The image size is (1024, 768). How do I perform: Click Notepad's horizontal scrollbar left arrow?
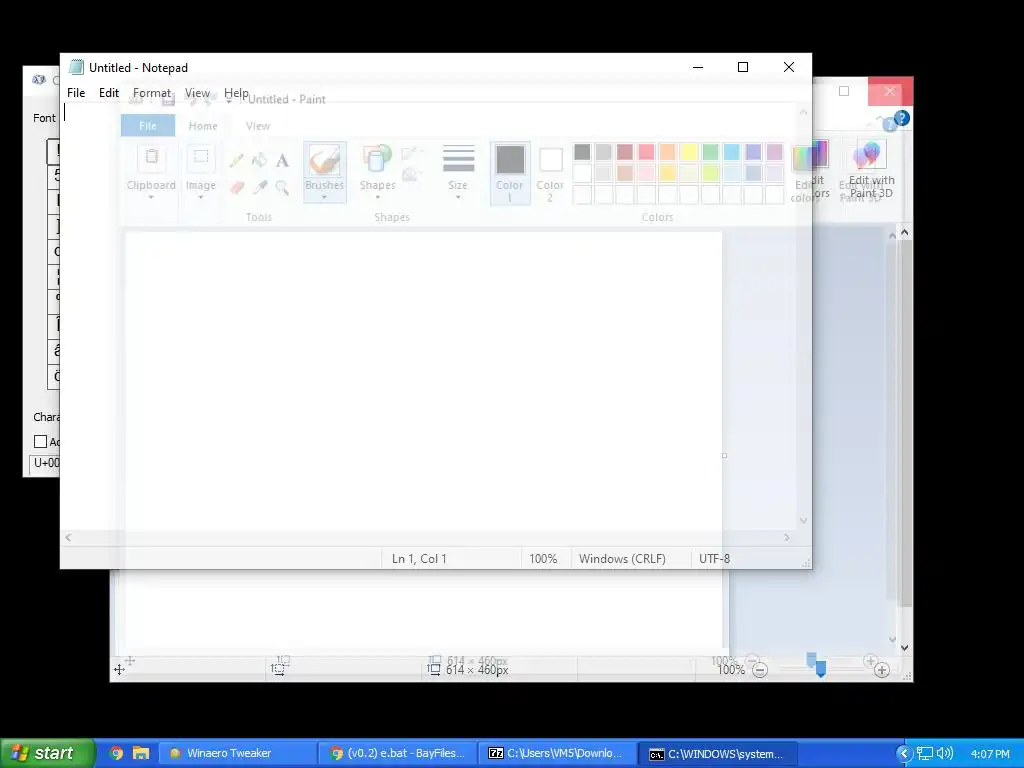(69, 537)
